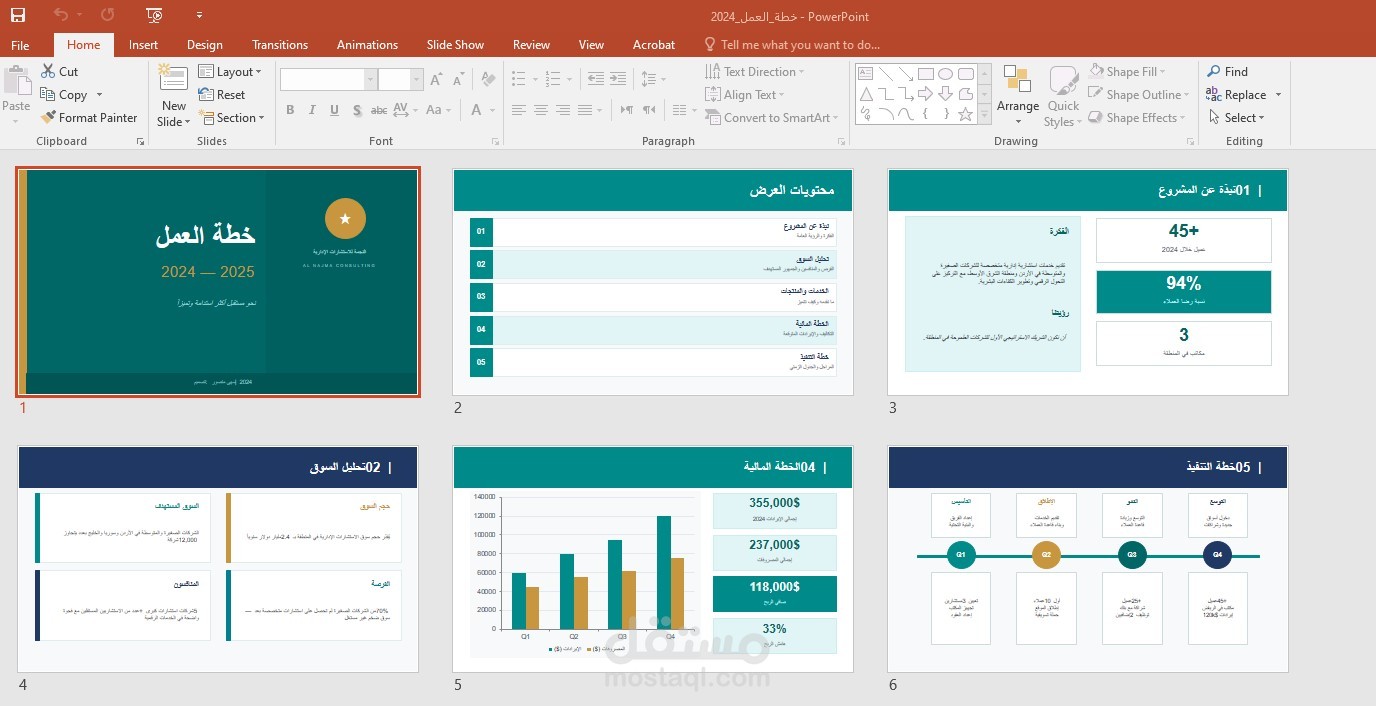Click the font size combo box

(401, 80)
